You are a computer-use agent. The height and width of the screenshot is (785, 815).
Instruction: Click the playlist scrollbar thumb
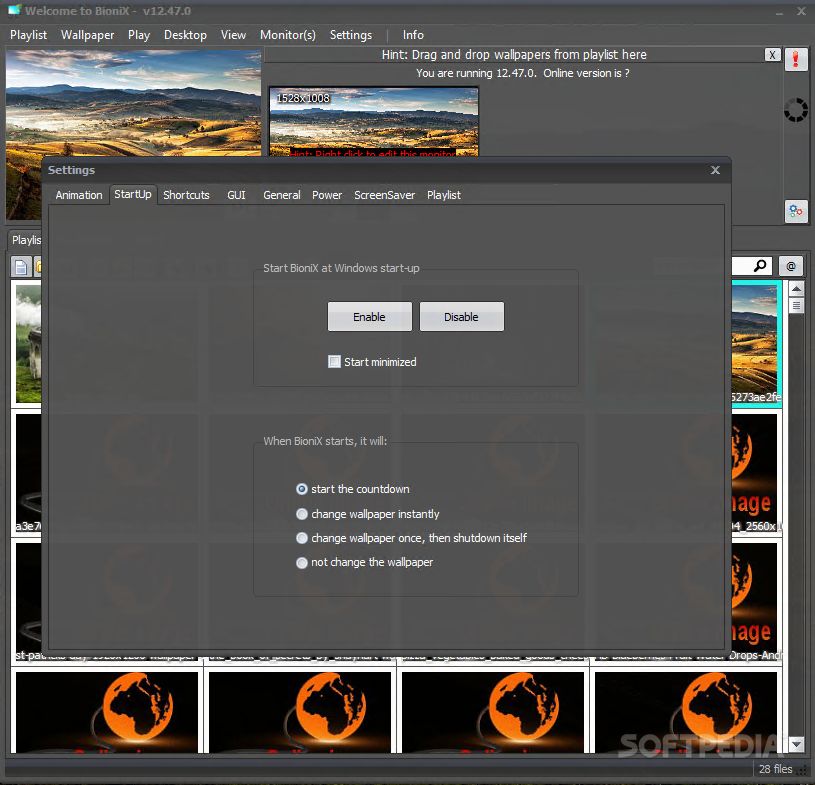click(x=796, y=305)
